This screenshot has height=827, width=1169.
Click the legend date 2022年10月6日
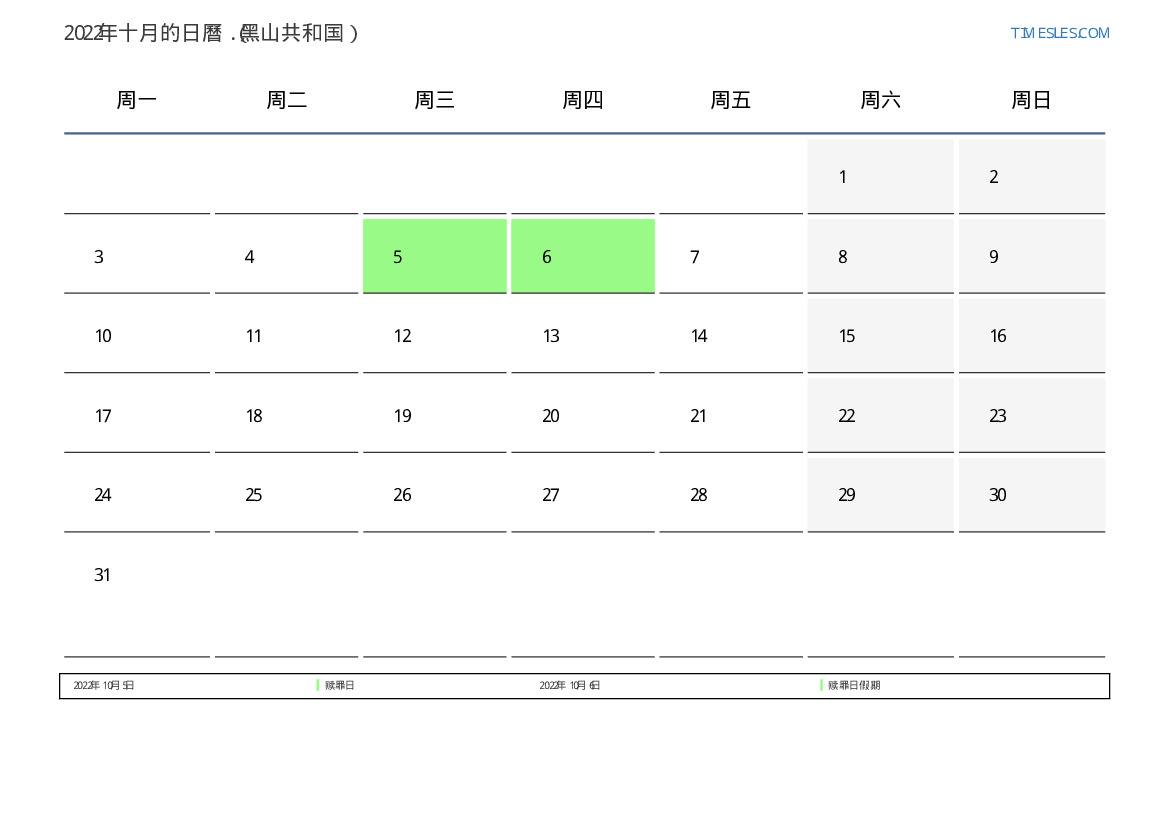pos(570,686)
